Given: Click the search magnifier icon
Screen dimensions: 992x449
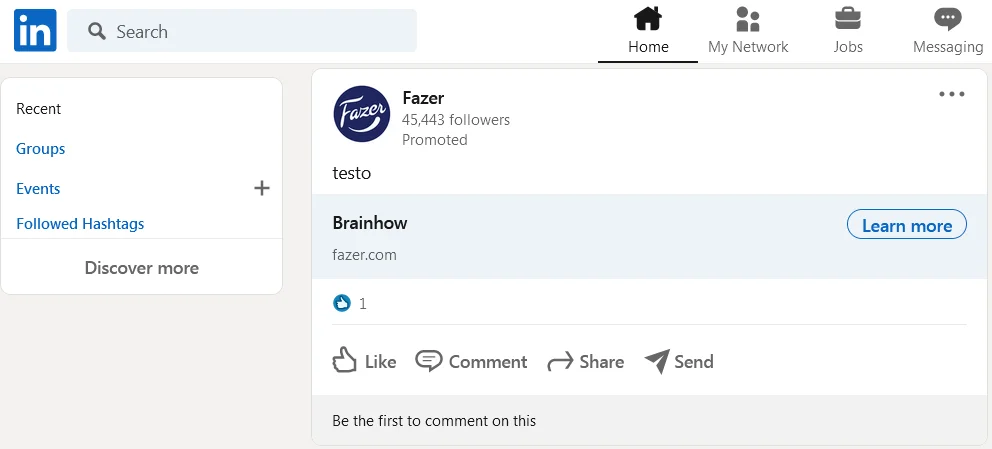Looking at the screenshot, I should [97, 32].
